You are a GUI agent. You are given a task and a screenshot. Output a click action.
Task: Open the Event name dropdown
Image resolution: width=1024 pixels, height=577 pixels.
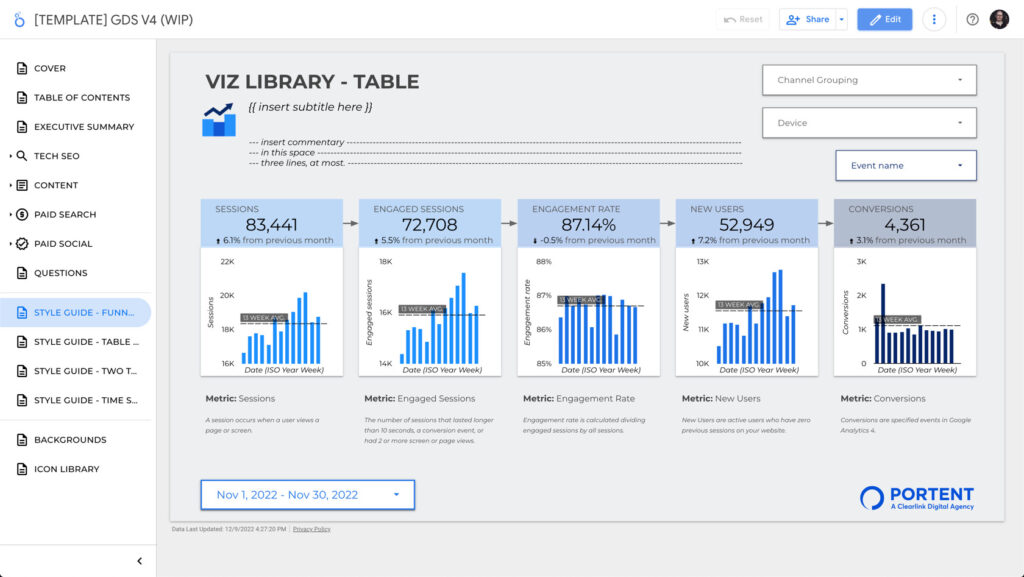[x=905, y=165]
